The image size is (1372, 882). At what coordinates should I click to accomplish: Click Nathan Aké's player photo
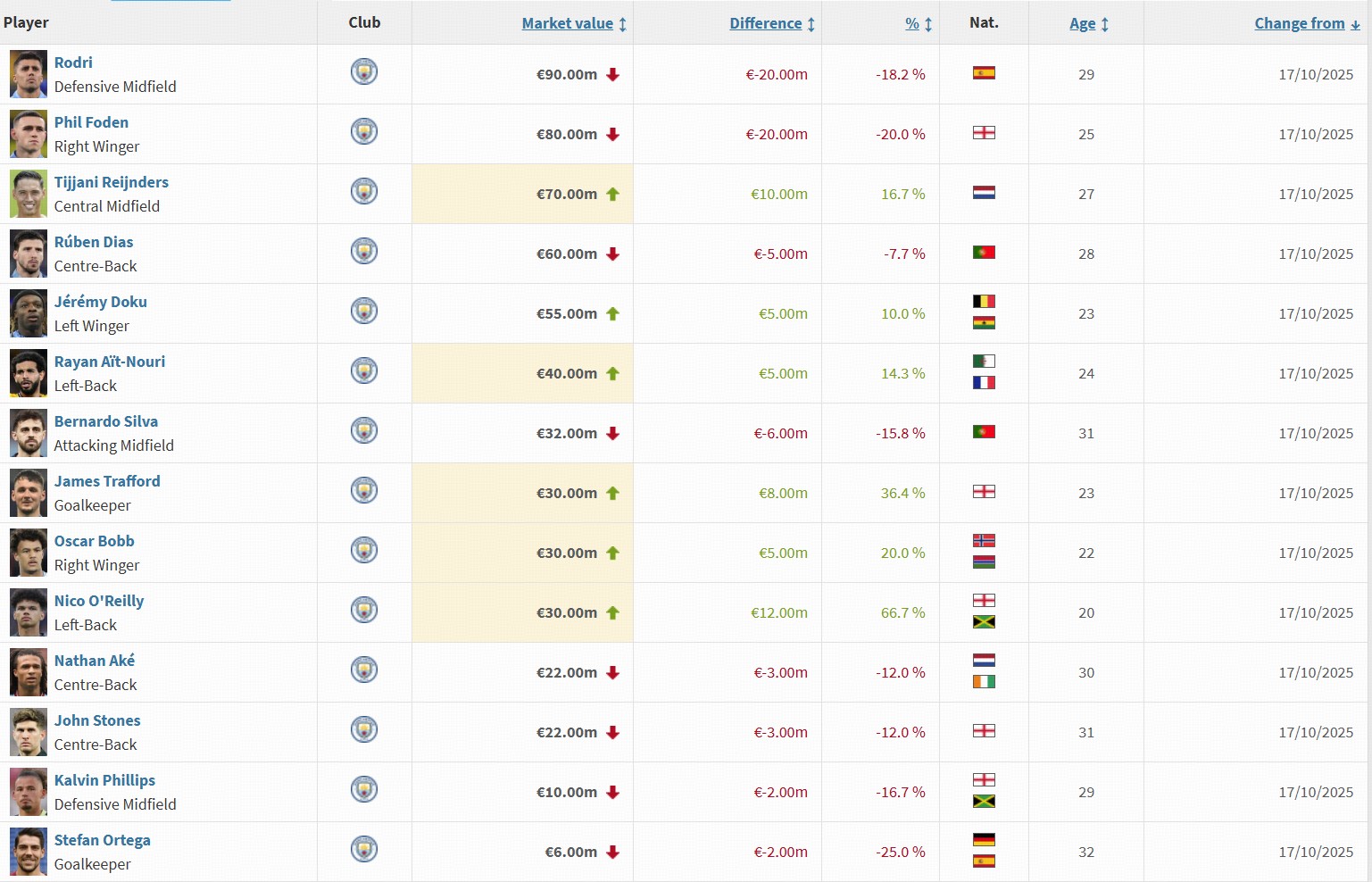coord(29,672)
